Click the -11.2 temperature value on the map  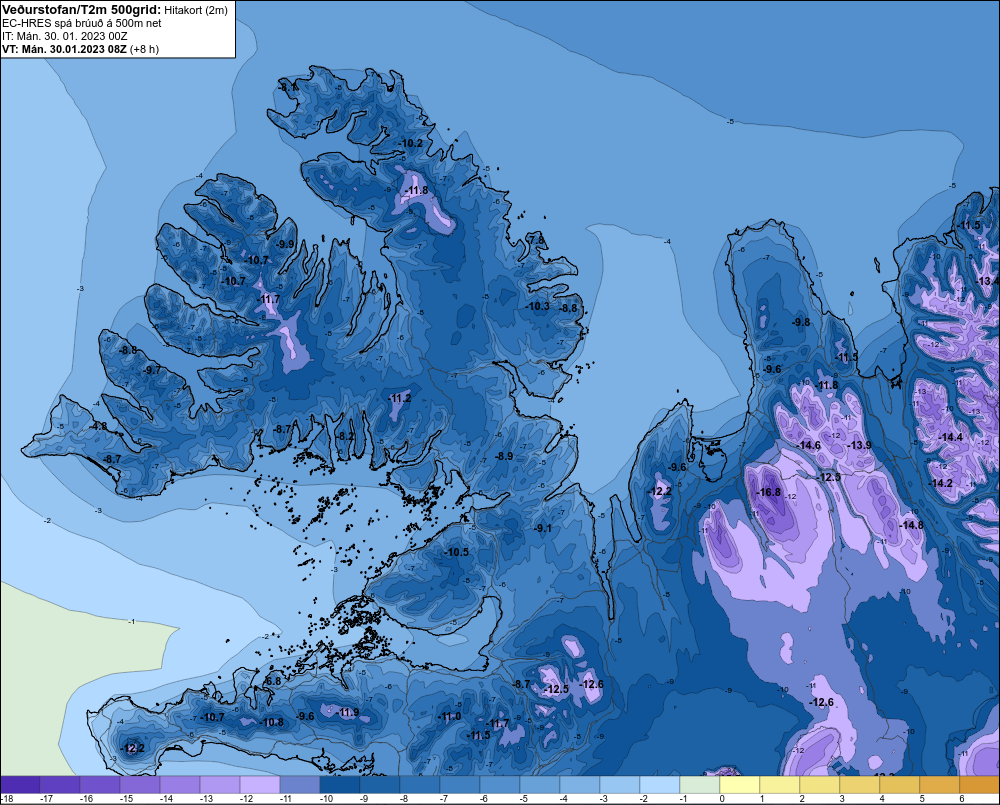coord(399,398)
